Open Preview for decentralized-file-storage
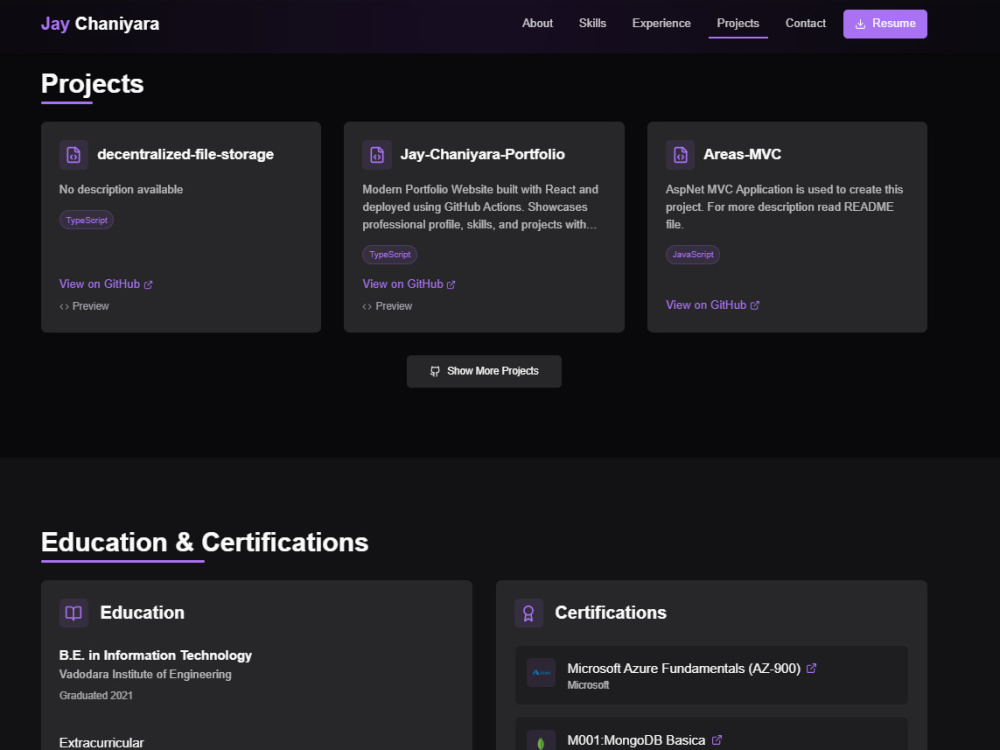This screenshot has height=750, width=1000. click(x=84, y=306)
